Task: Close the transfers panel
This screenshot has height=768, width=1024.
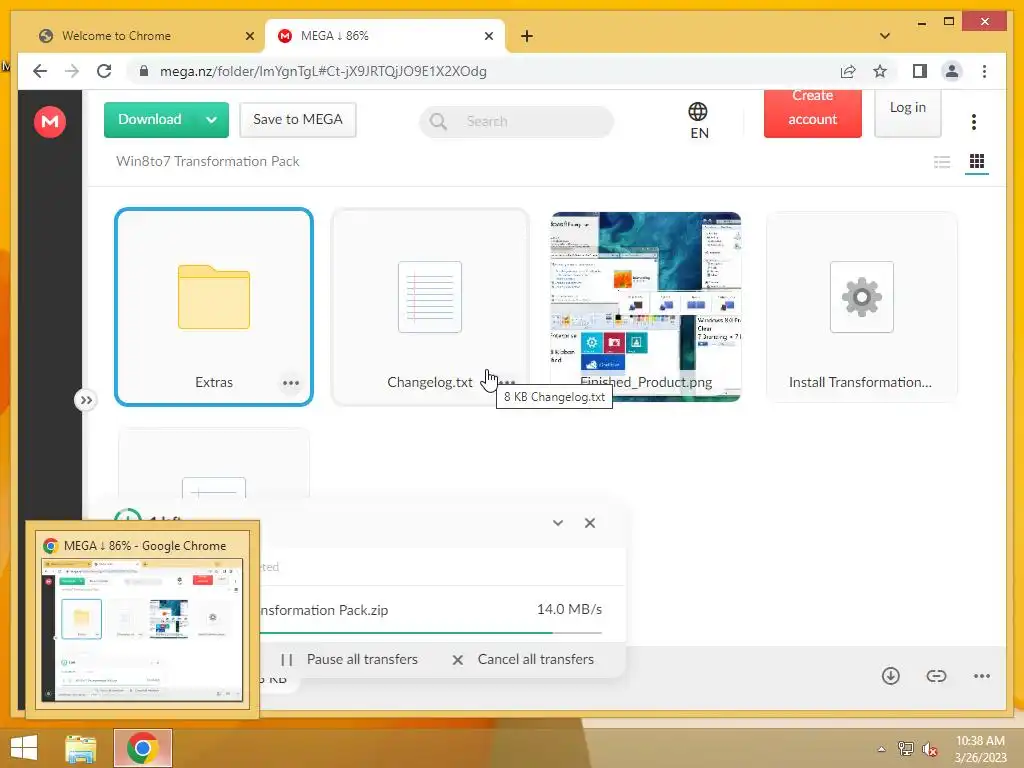Action: [590, 522]
